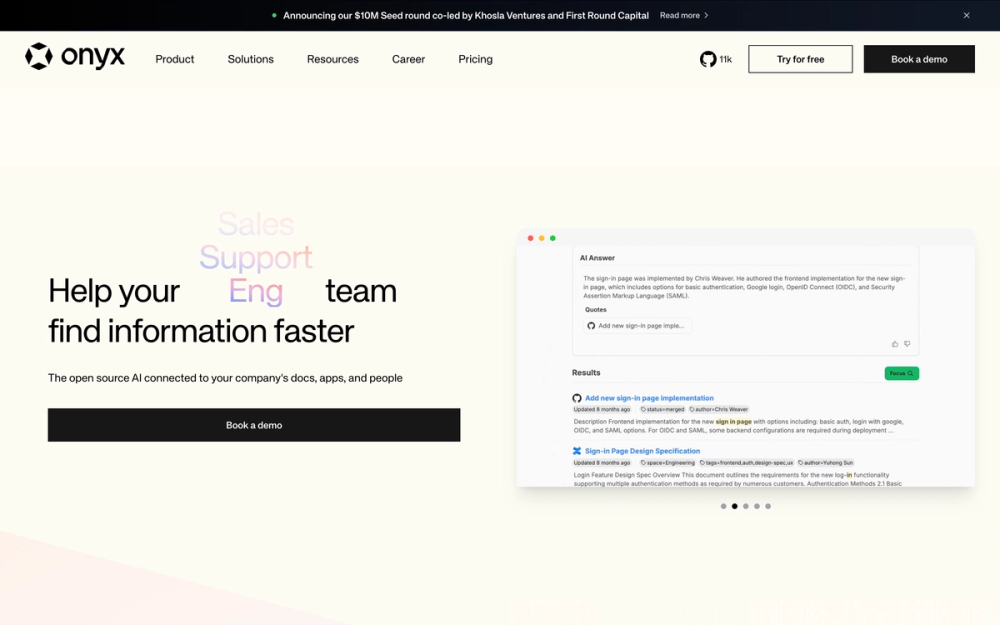Open the Product menu
This screenshot has height=625, width=1000.
(175, 59)
